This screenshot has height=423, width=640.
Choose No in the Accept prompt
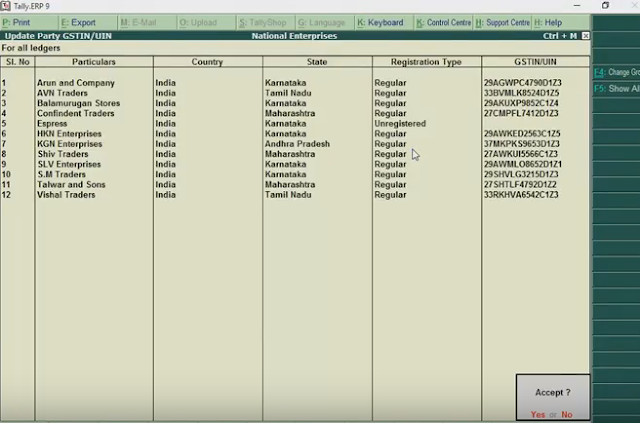pyautogui.click(x=567, y=414)
